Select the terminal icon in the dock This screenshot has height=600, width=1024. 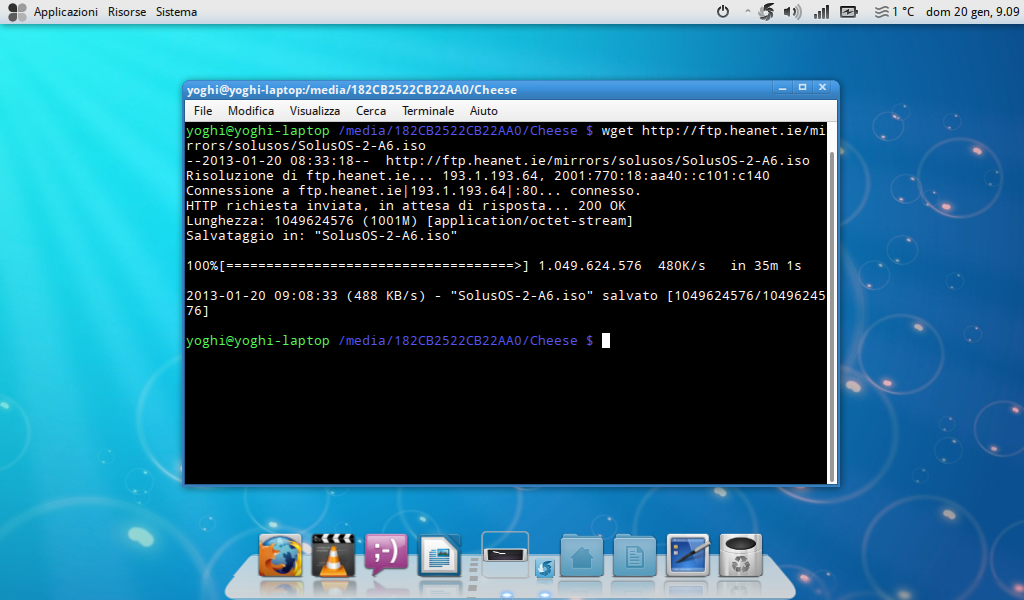click(x=505, y=554)
